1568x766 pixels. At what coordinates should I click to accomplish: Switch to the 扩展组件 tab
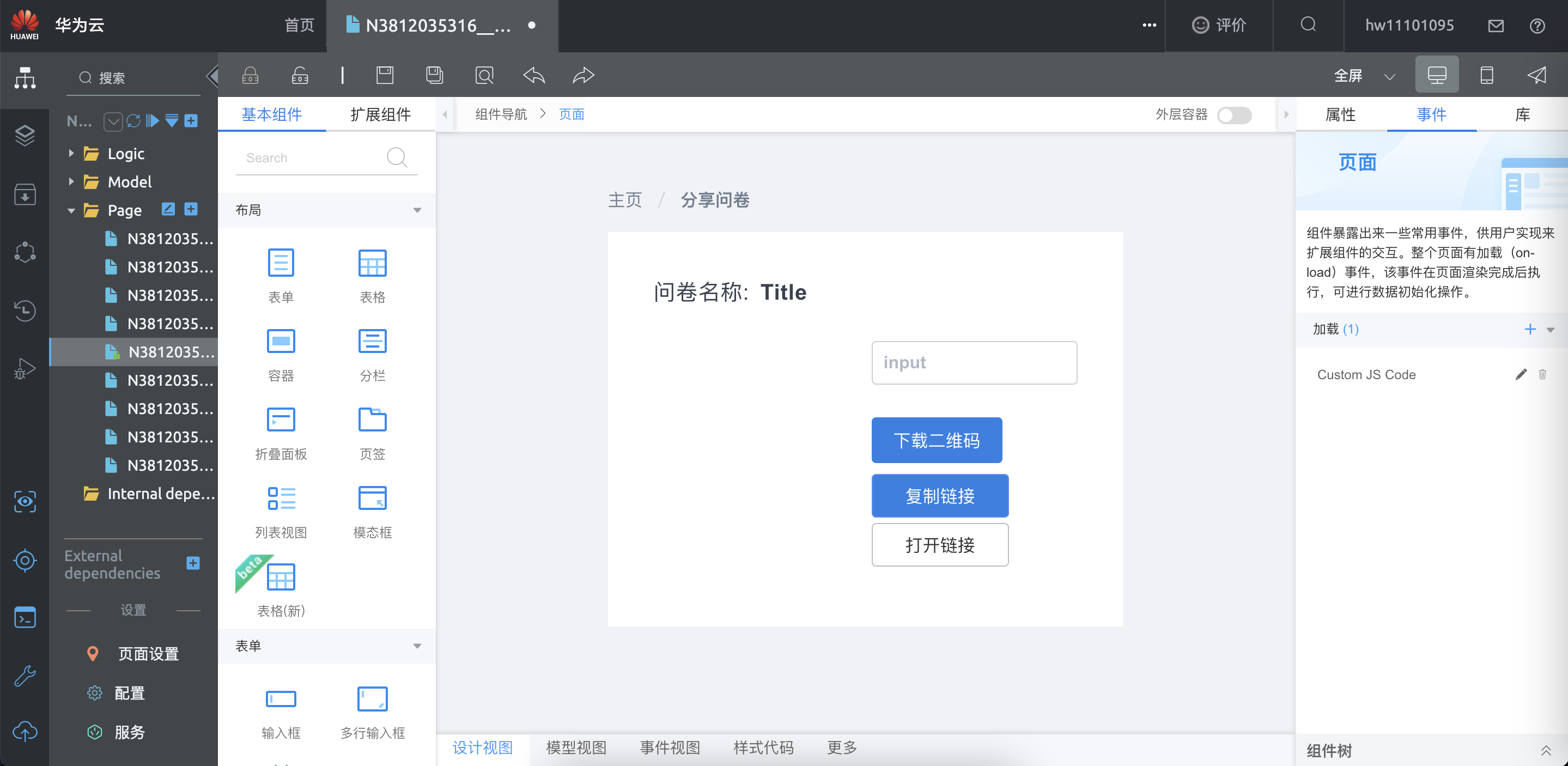(x=380, y=114)
